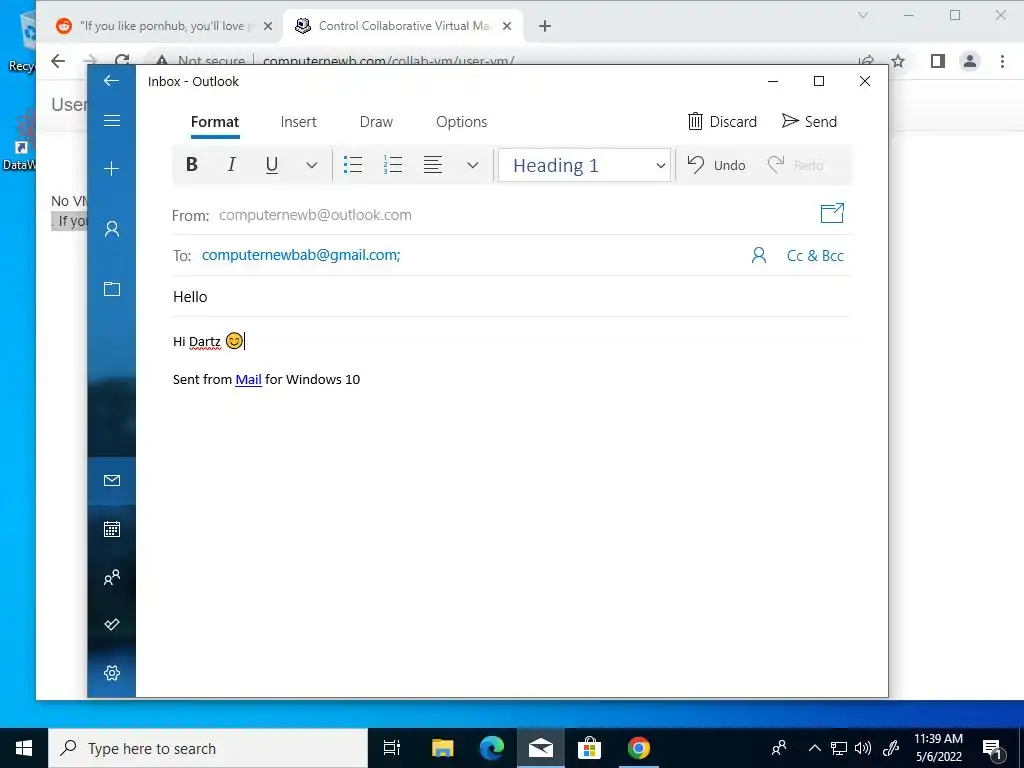Click the taskbar search box
This screenshot has height=768, width=1024.
pyautogui.click(x=208, y=748)
